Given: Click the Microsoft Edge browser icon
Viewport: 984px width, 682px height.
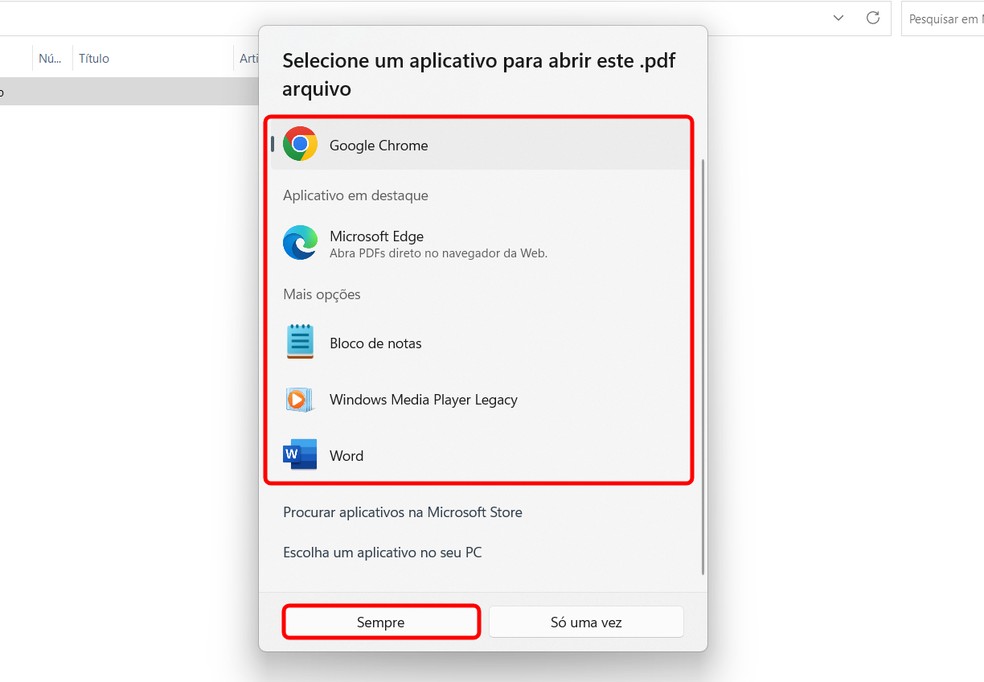Looking at the screenshot, I should (x=300, y=242).
